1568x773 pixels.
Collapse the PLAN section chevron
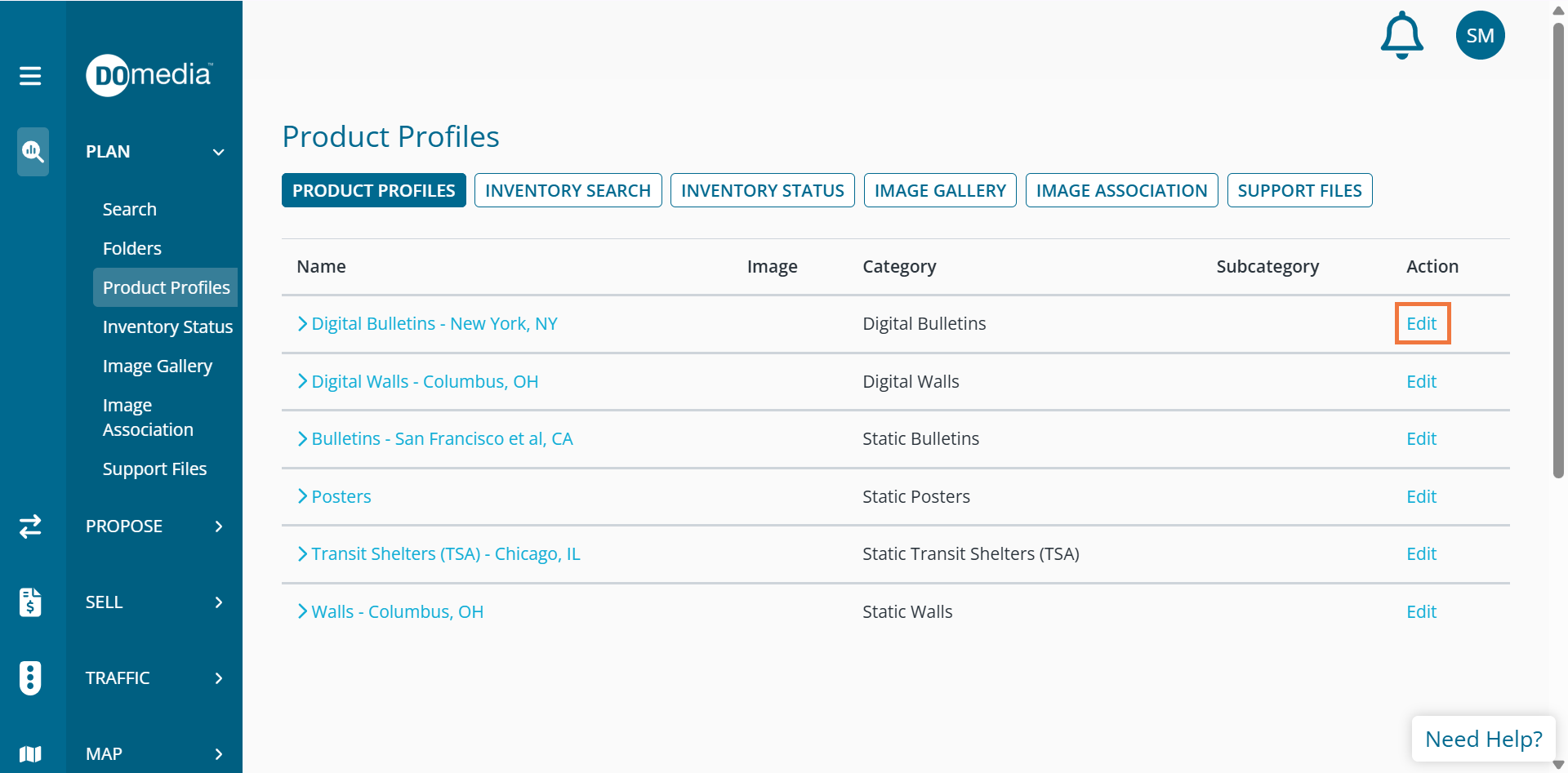tap(218, 152)
